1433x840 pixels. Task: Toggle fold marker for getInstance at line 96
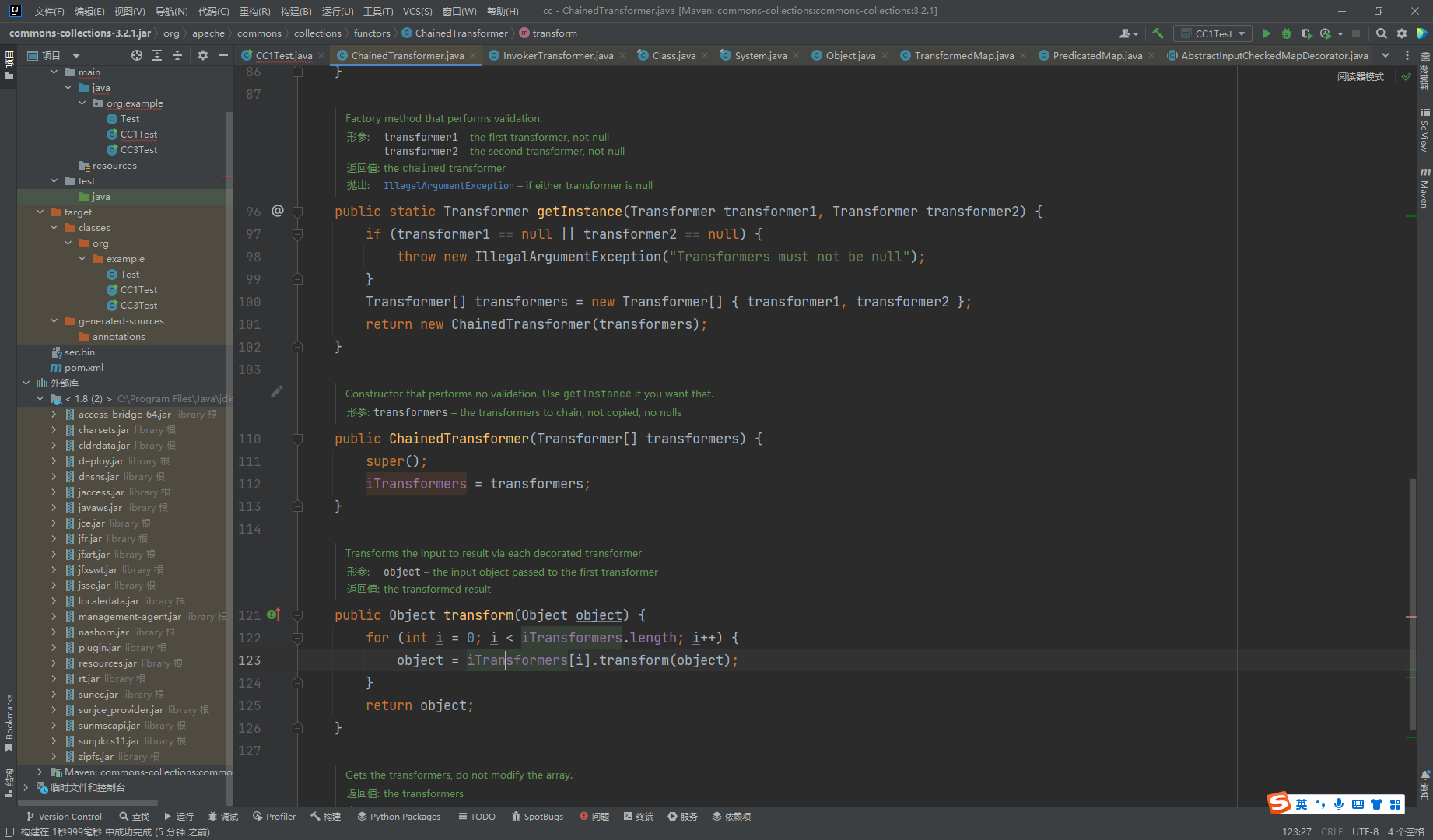(x=297, y=212)
